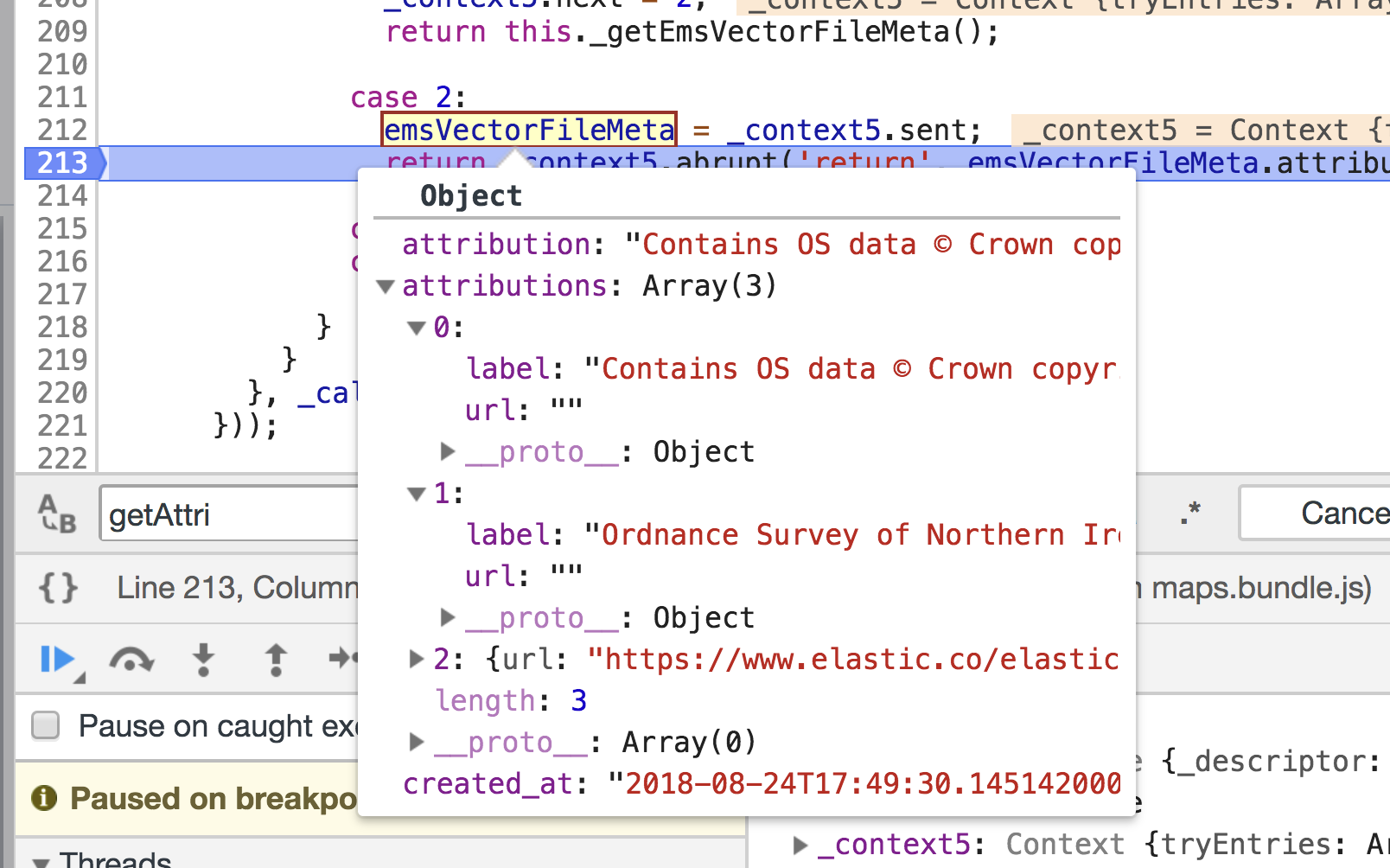The width and height of the screenshot is (1390, 868).
Task: Enable Pause on caught exceptions checkbox
Action: tap(46, 725)
